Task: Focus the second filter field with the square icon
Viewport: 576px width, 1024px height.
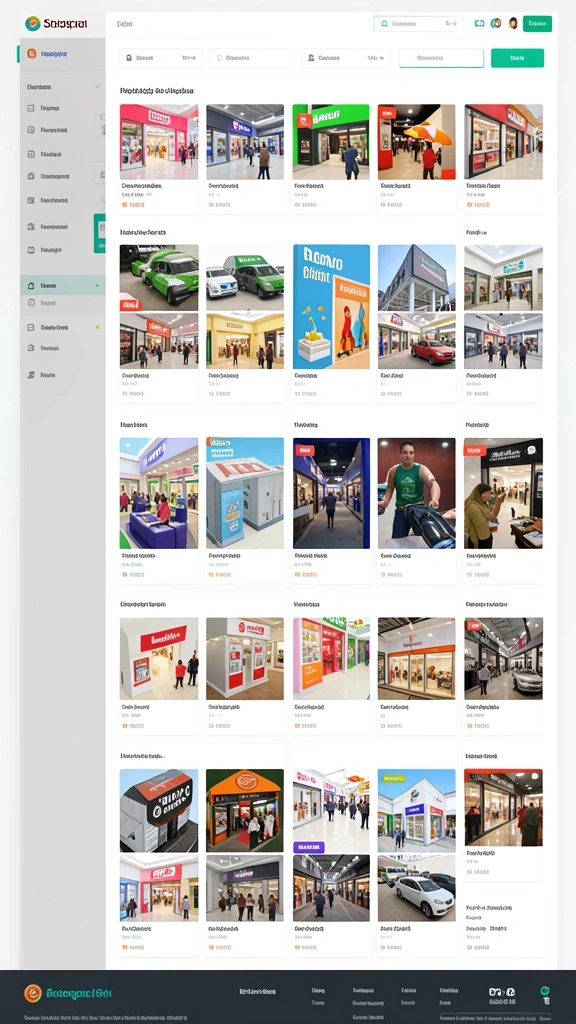Action: (252, 57)
